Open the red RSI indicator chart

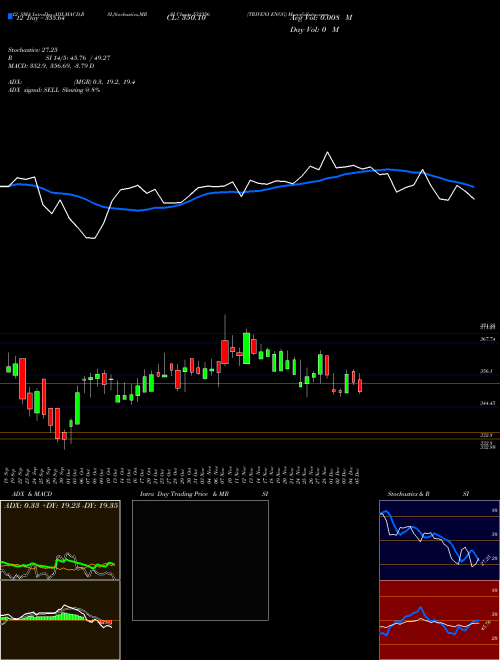pos(439,620)
